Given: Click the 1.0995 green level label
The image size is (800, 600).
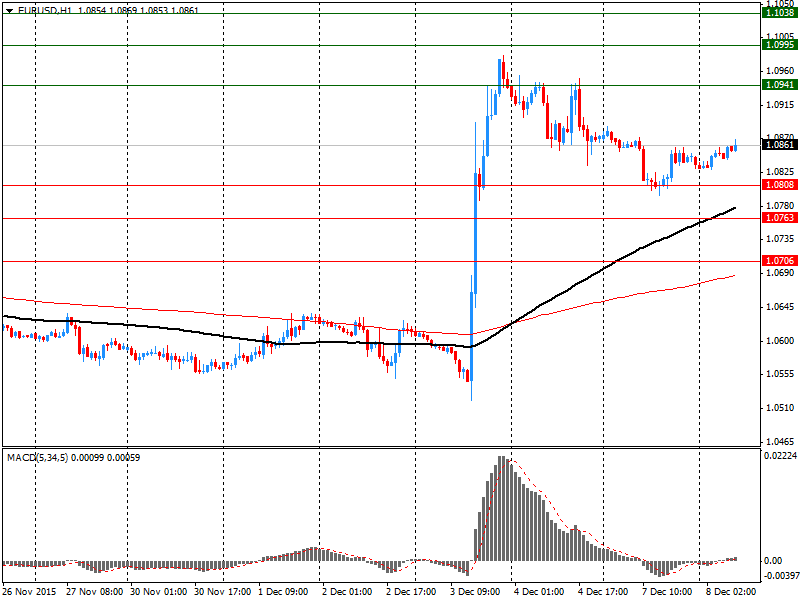Looking at the screenshot, I should pos(779,45).
